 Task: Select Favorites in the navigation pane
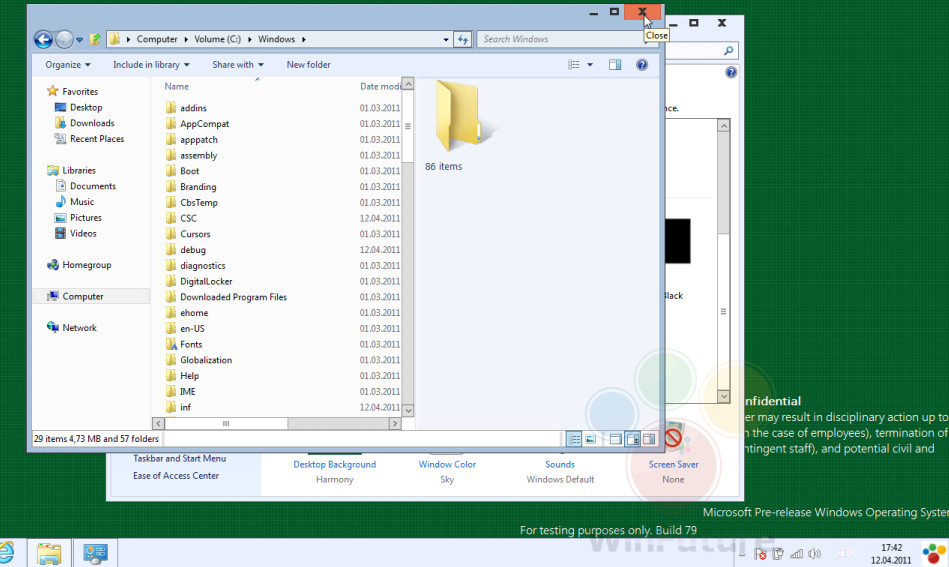[x=72, y=91]
